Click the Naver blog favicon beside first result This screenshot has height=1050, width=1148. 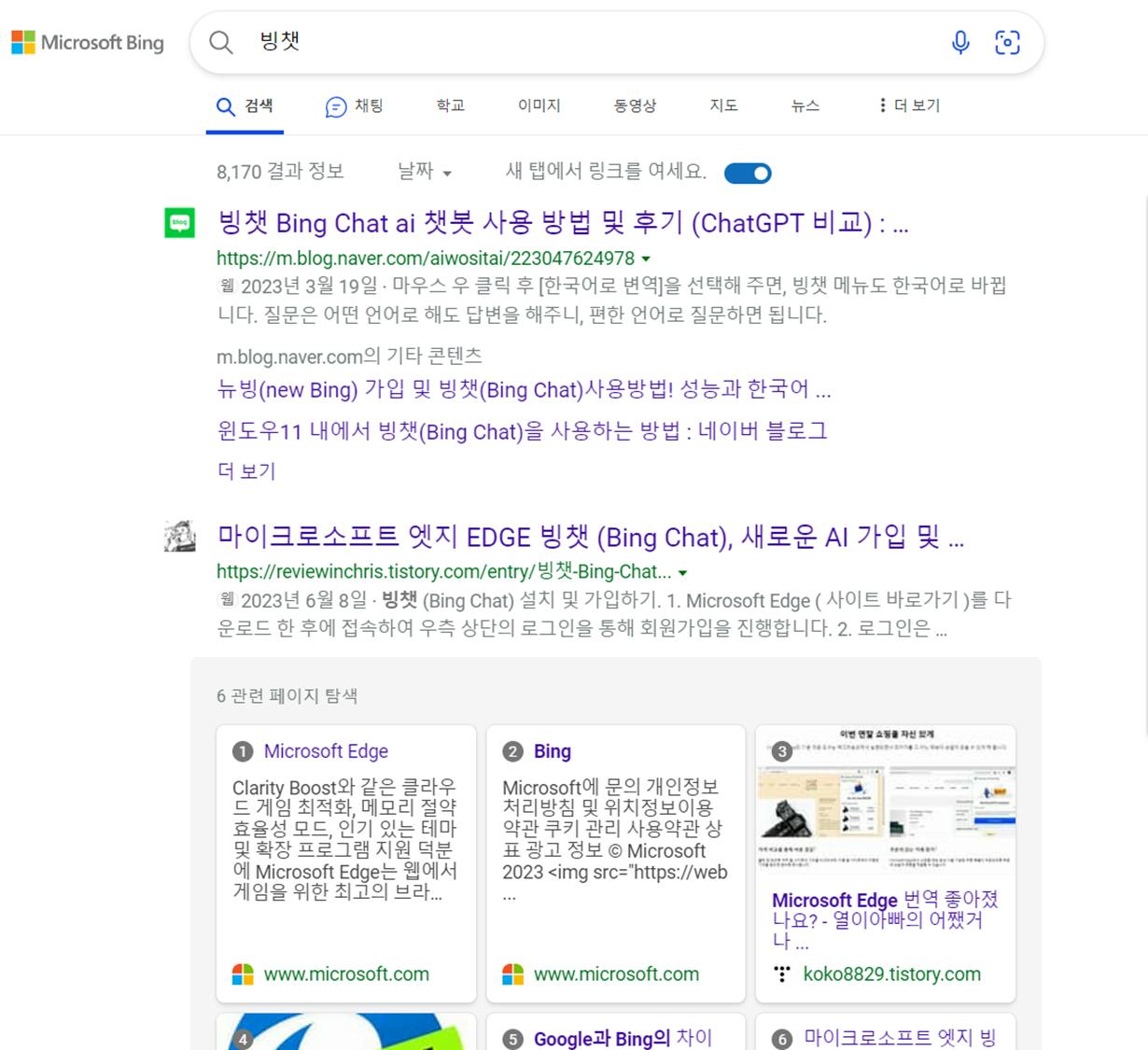(180, 223)
